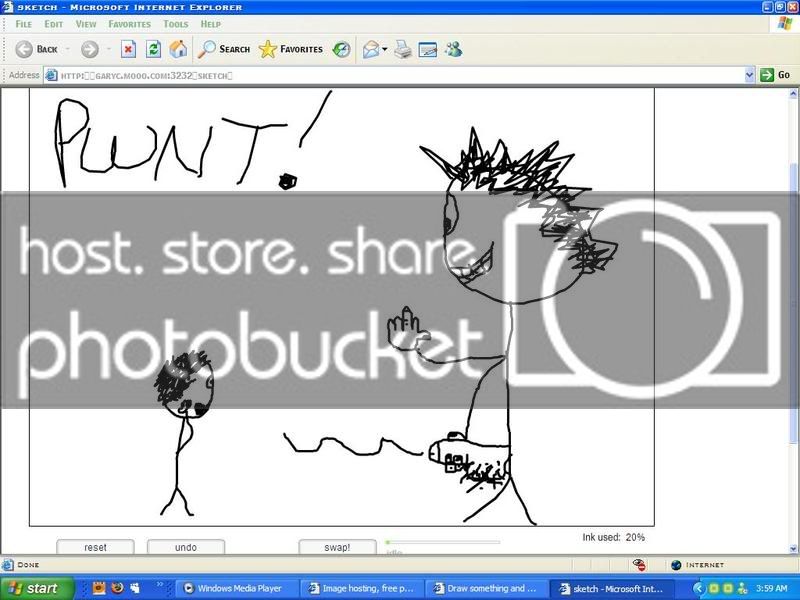Image resolution: width=800 pixels, height=600 pixels.
Task: Click the Internet zone globe in status bar
Action: tap(677, 565)
